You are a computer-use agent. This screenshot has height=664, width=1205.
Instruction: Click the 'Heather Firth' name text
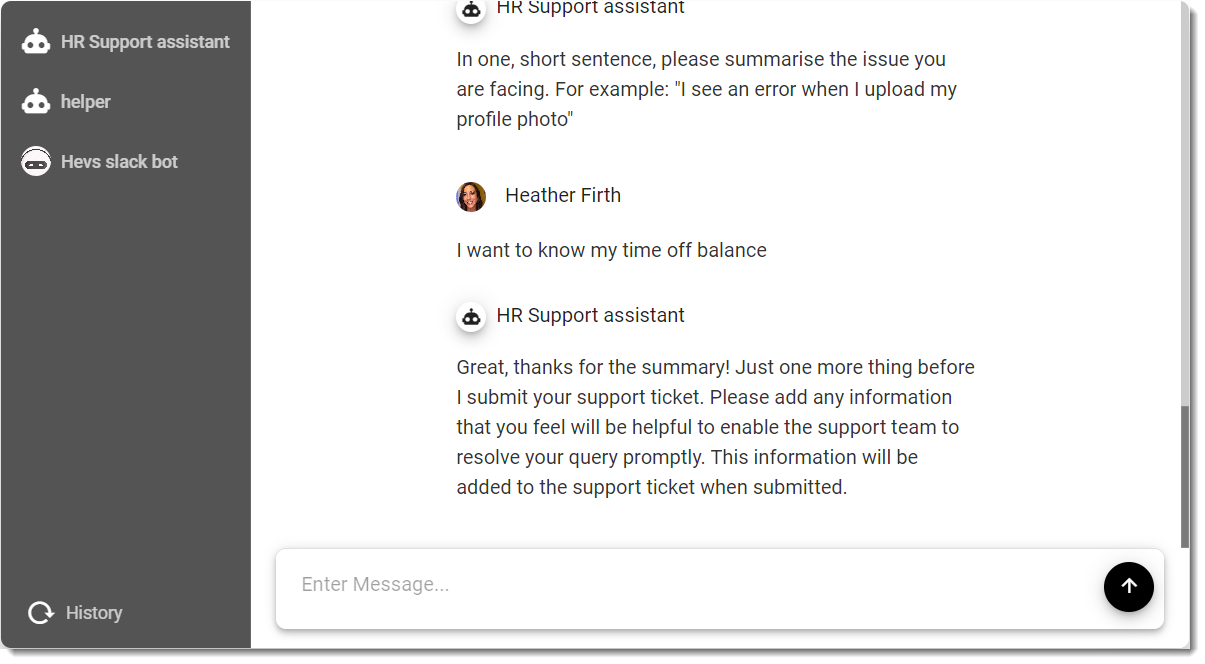(563, 195)
